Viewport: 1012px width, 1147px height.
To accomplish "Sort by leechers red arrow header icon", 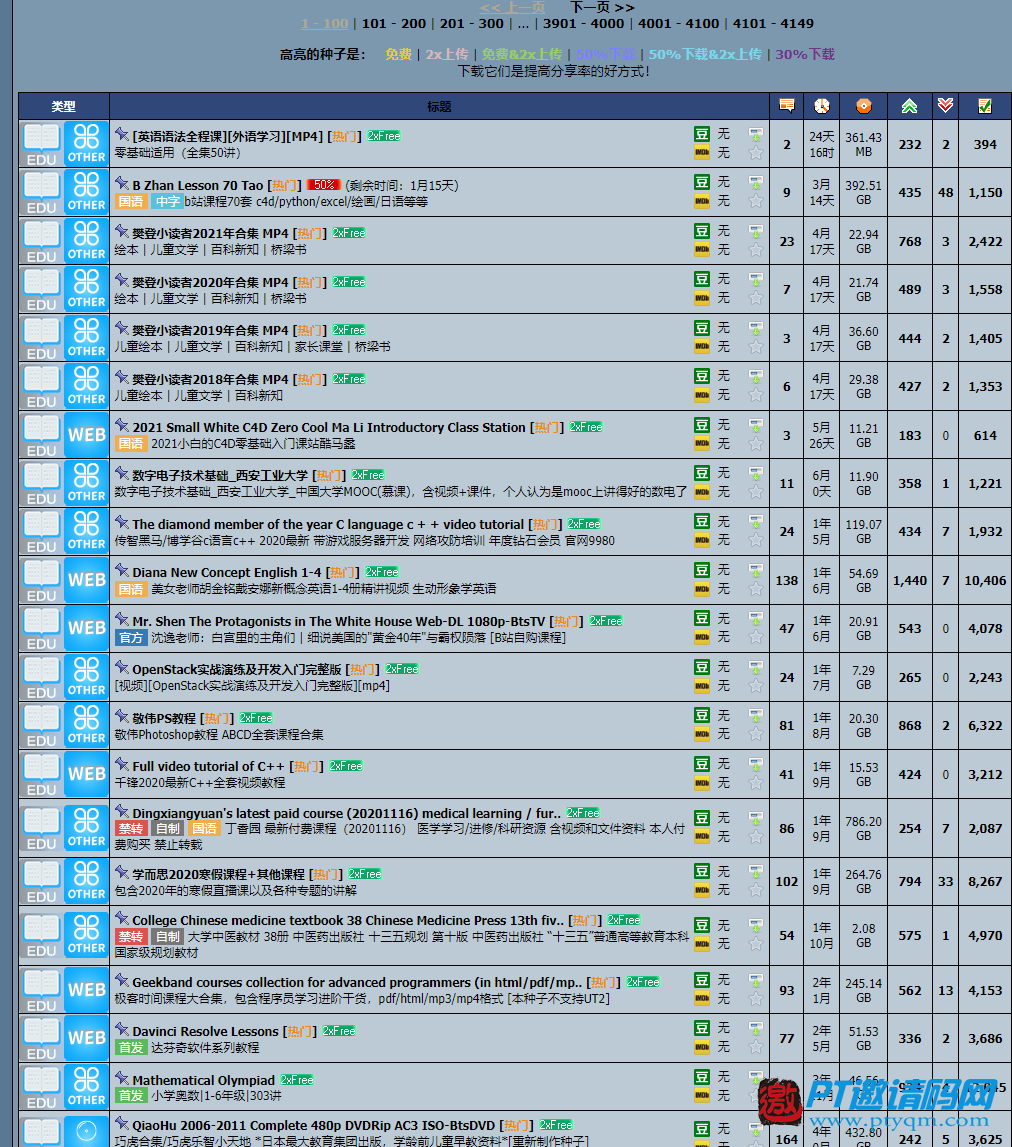I will tap(945, 106).
